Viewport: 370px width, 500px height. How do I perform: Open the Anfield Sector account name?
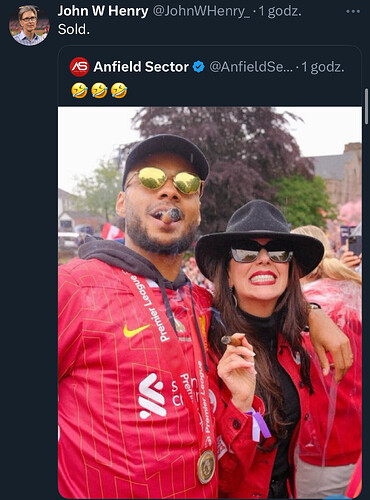(141, 67)
